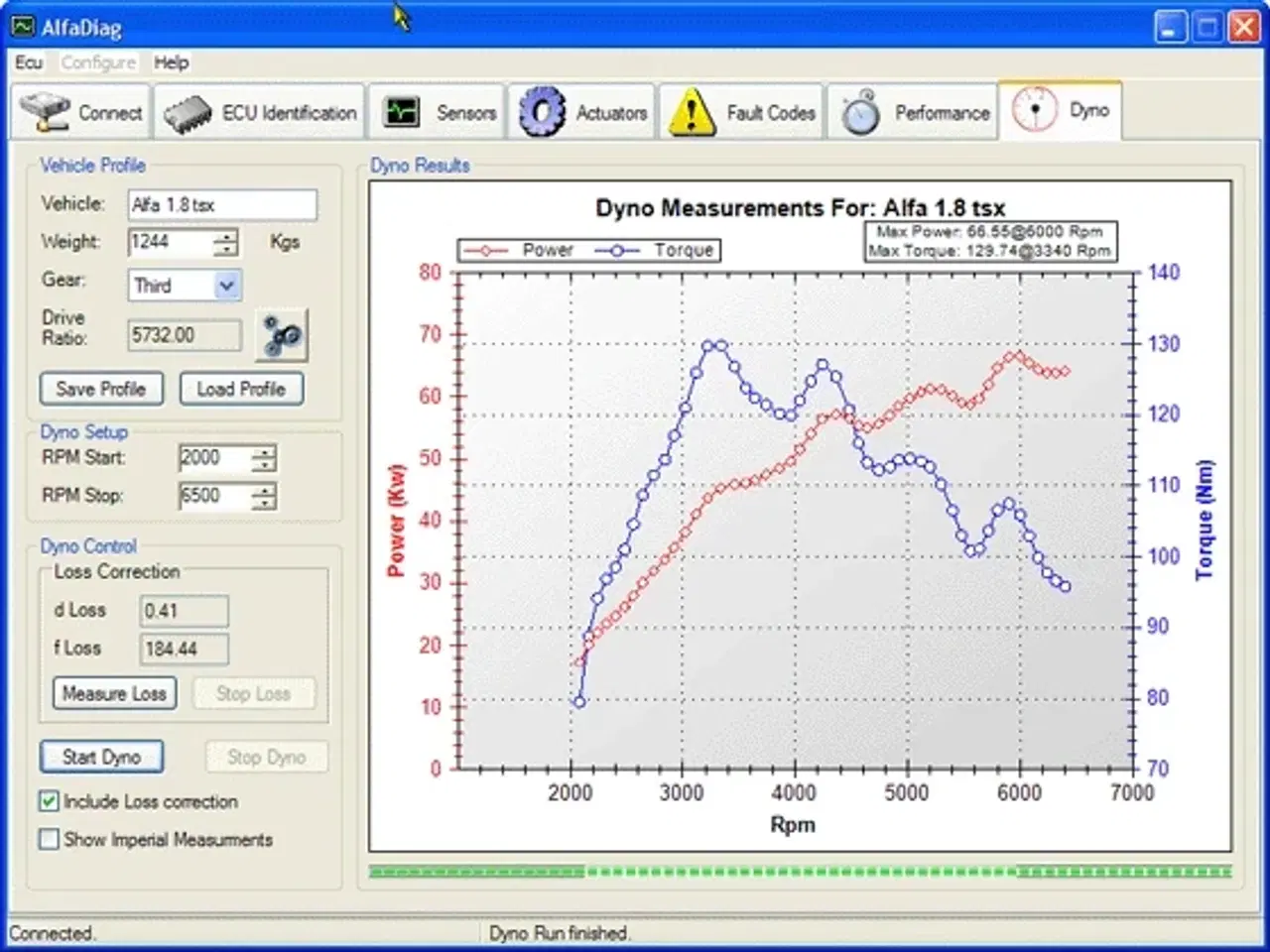Click the Connect tab plug icon
1270x952 pixels.
pyautogui.click(x=45, y=112)
